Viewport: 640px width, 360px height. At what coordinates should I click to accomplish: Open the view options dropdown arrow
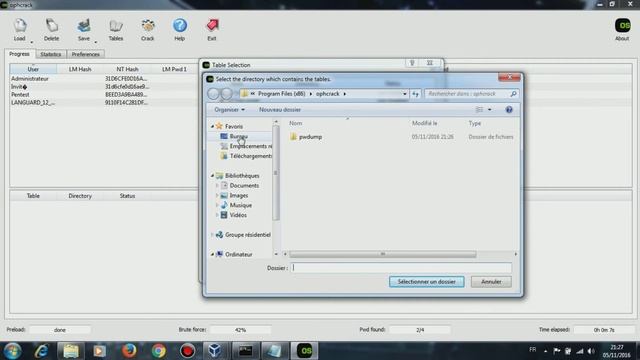(x=489, y=109)
